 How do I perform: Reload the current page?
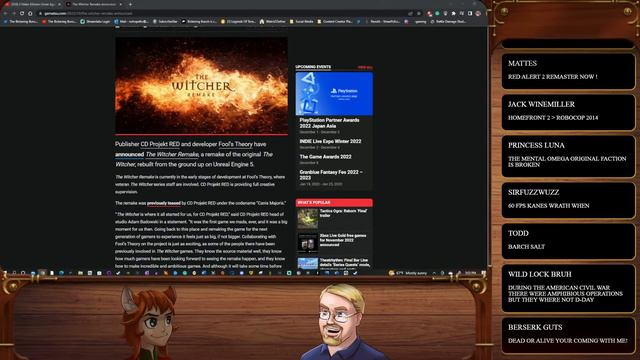22,13
